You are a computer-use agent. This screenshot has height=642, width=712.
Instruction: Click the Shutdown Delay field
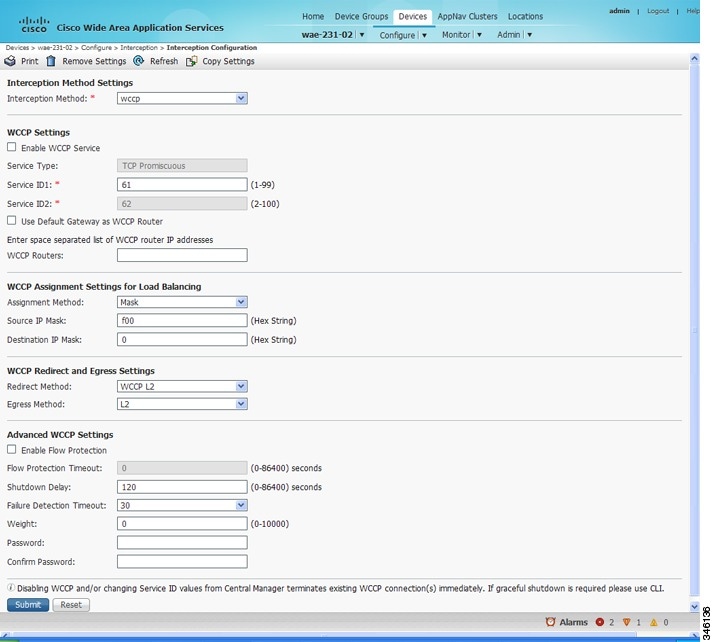point(182,487)
